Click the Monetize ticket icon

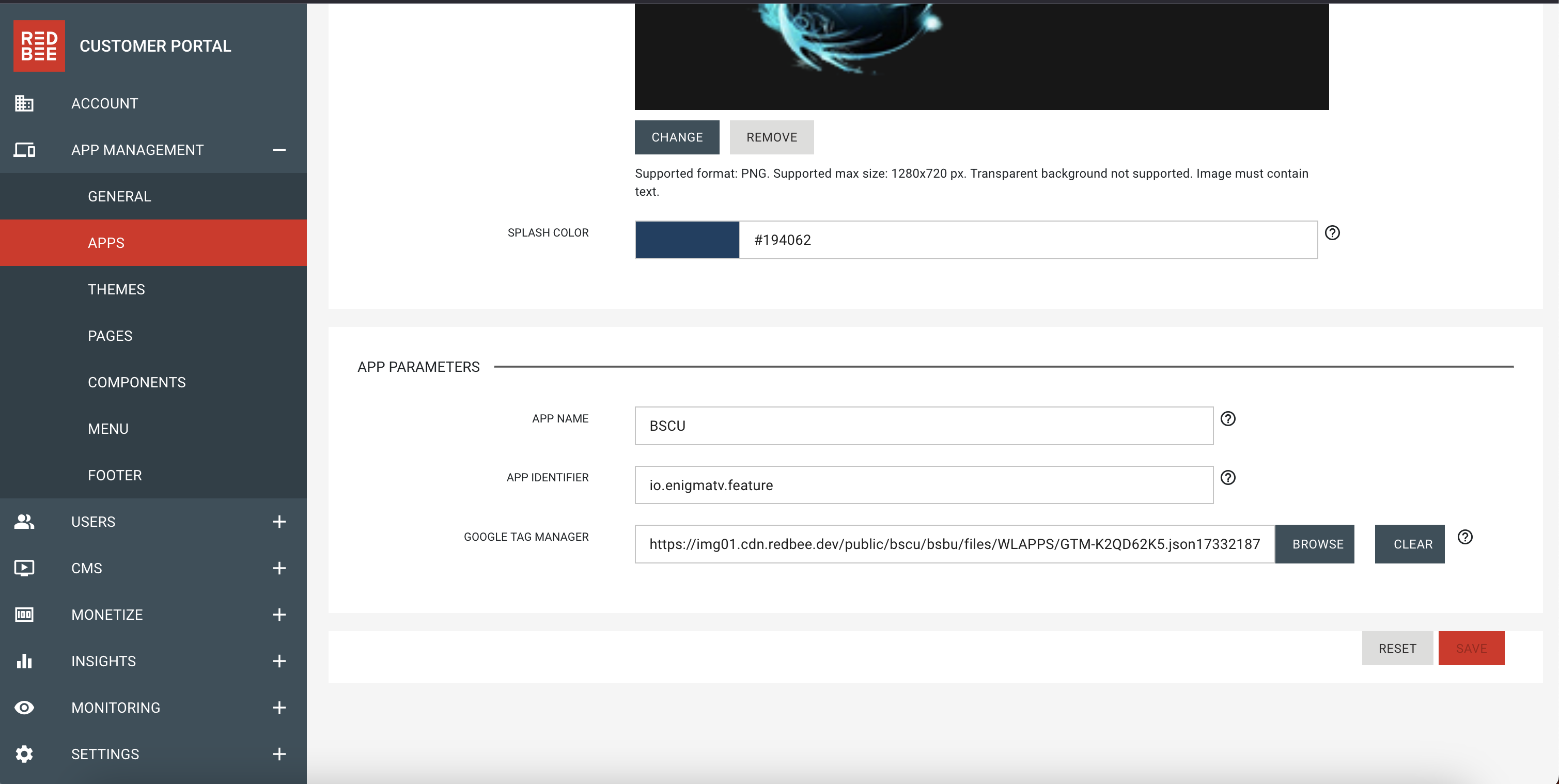click(24, 615)
